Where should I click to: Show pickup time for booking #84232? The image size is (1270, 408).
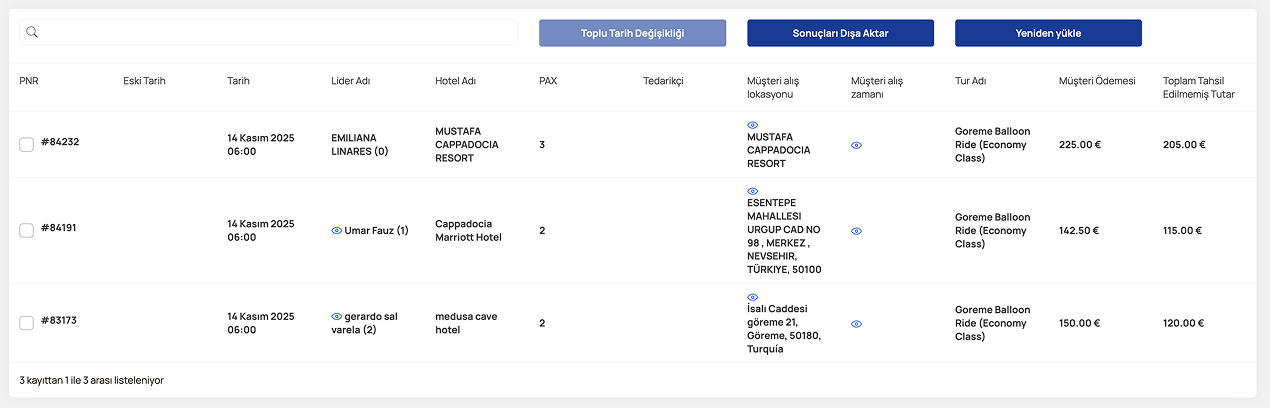[x=856, y=145]
